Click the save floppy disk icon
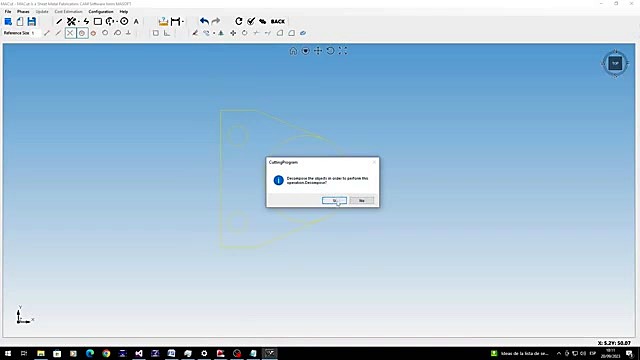The width and height of the screenshot is (640, 360). [31, 22]
